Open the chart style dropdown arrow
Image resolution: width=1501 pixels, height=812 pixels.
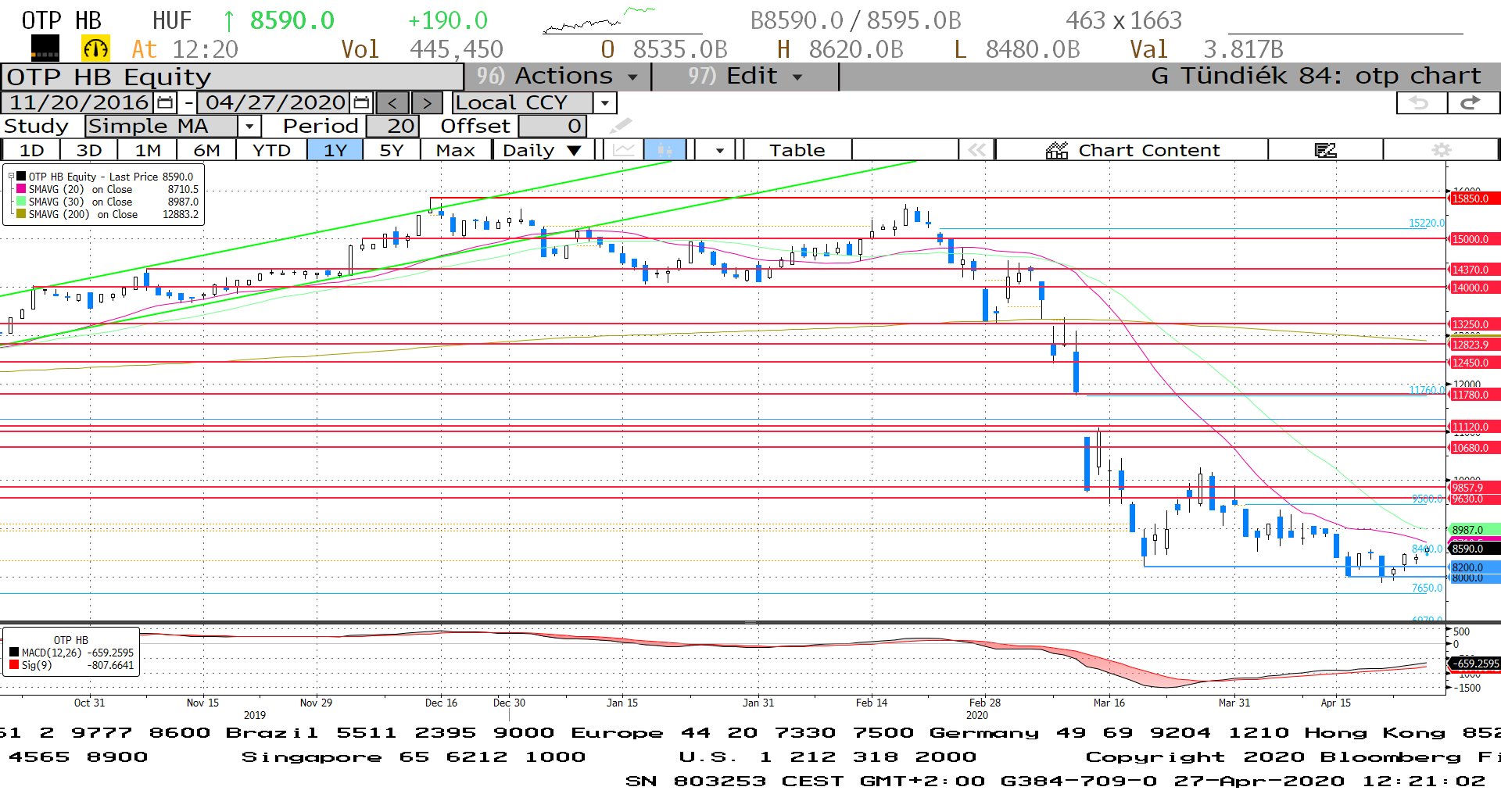click(x=719, y=149)
